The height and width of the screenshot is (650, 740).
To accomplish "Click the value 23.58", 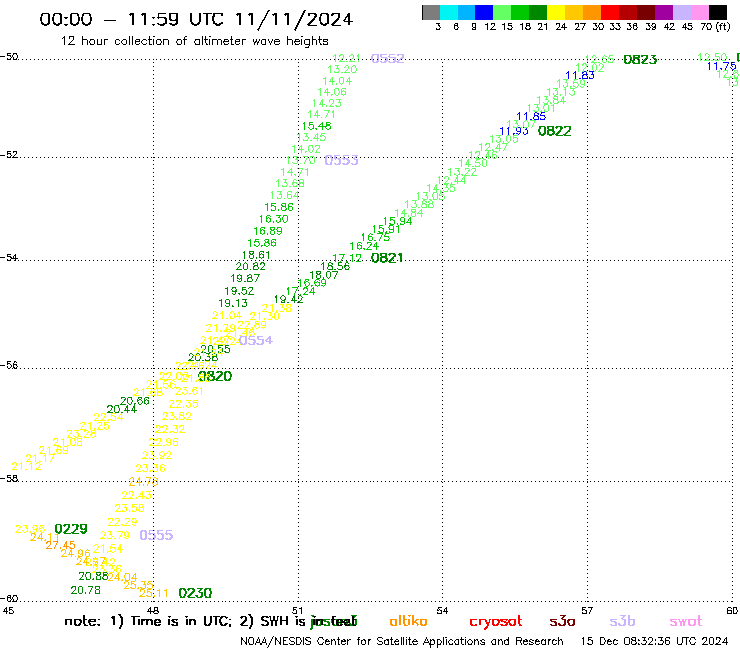I will 129,508.
